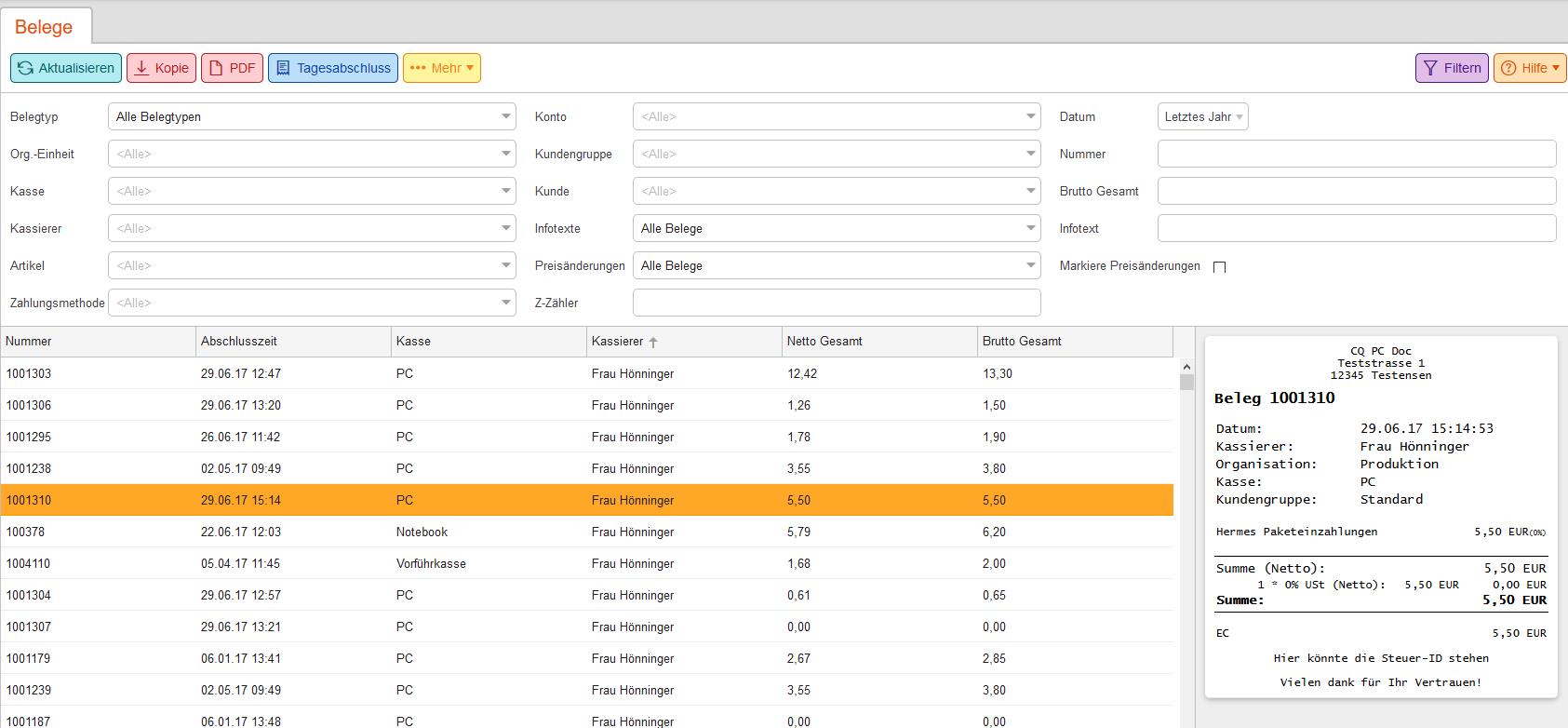This screenshot has width=1568, height=728.
Task: Click the PDF document icon
Action: click(x=216, y=68)
